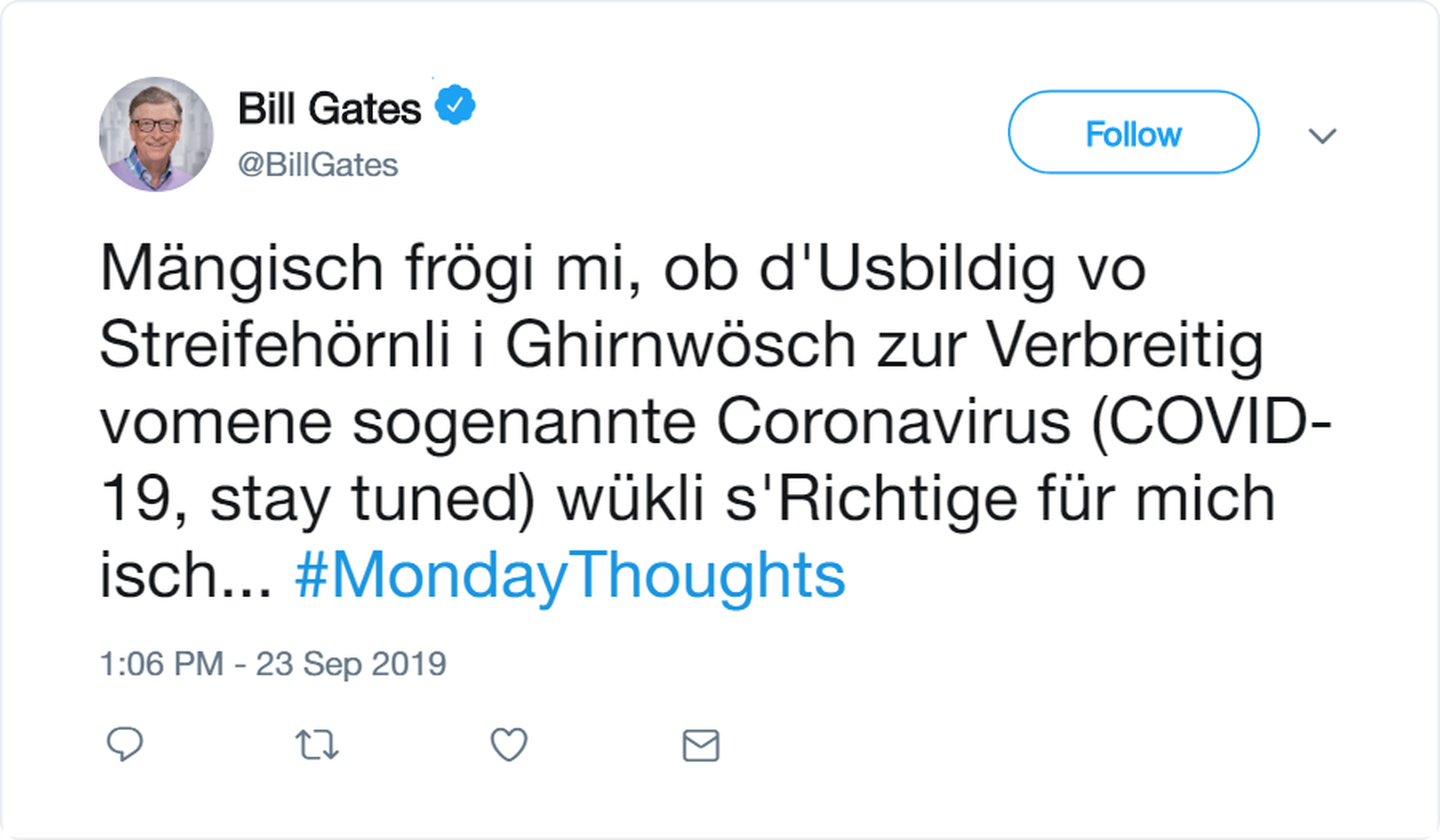Open Bill Gates' profile picture

[156, 134]
